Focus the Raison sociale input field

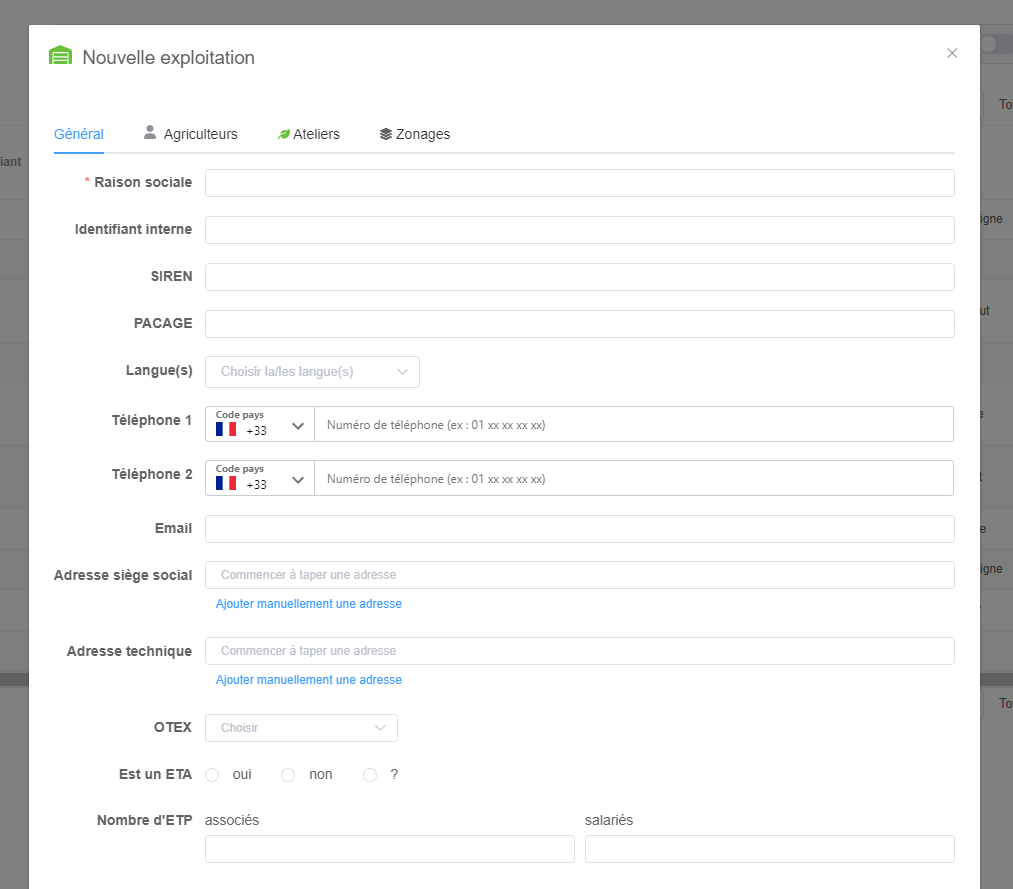[x=579, y=183]
